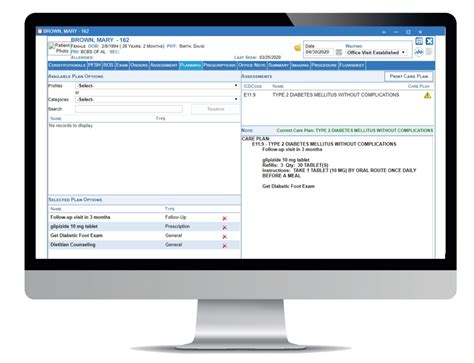Expand the Office Visit Established dropdown

[376, 52]
